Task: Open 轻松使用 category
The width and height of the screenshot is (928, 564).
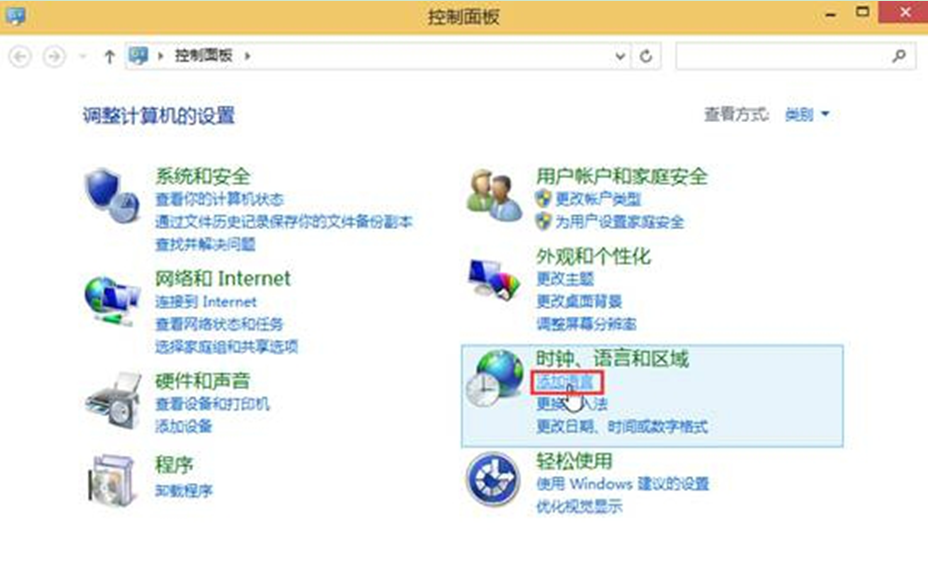Action: [x=574, y=460]
